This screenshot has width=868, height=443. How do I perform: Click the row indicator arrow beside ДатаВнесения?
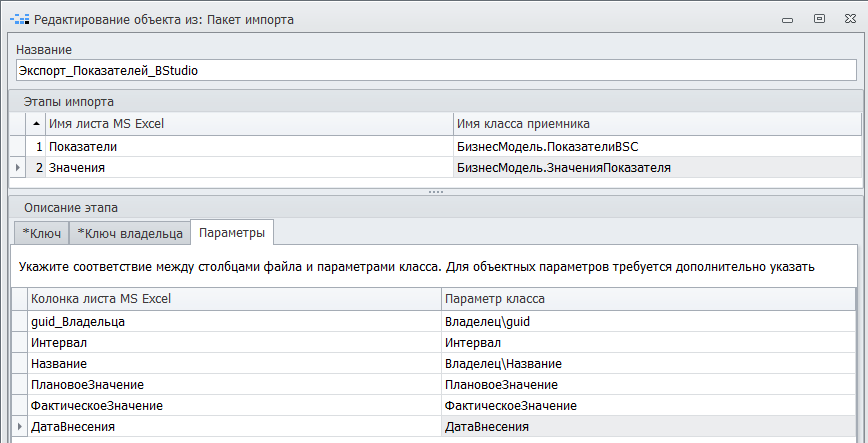19,428
